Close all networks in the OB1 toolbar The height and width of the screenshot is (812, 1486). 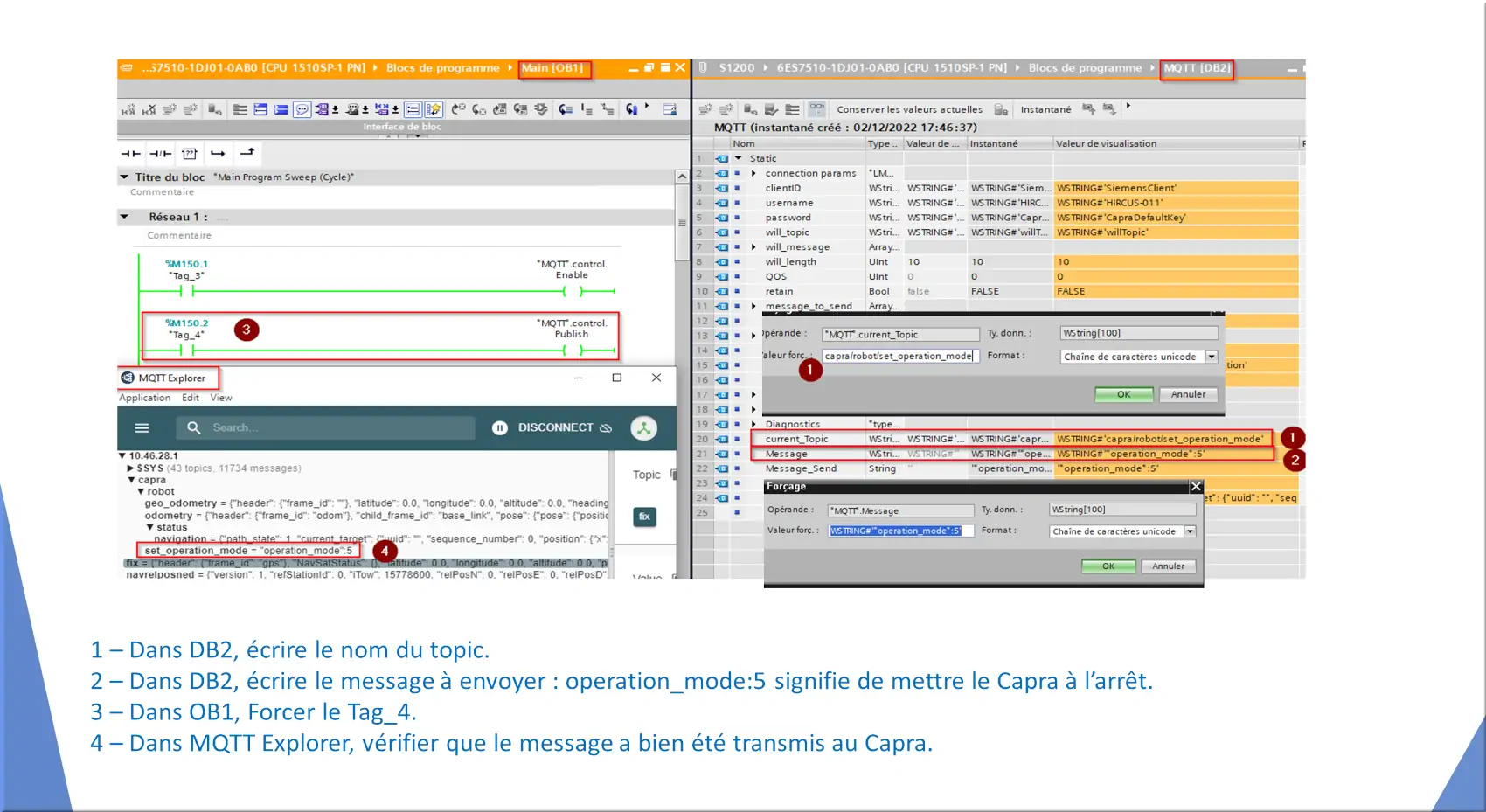(x=281, y=109)
